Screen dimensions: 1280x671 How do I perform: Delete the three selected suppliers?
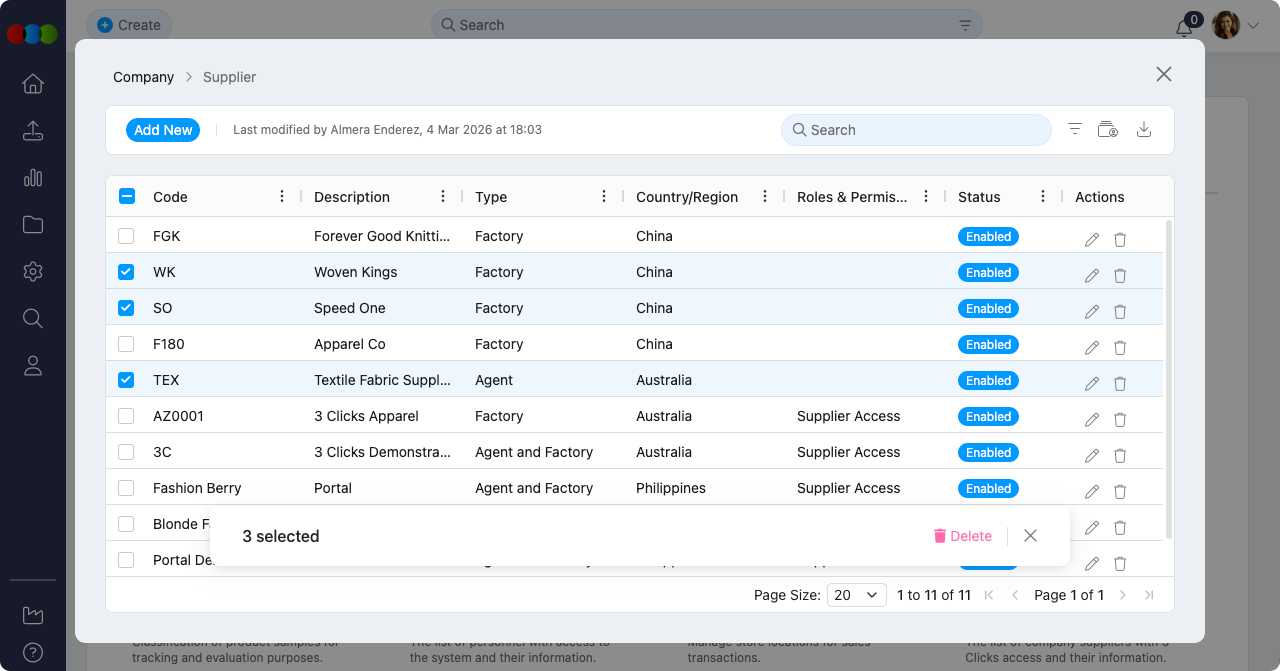click(x=962, y=536)
